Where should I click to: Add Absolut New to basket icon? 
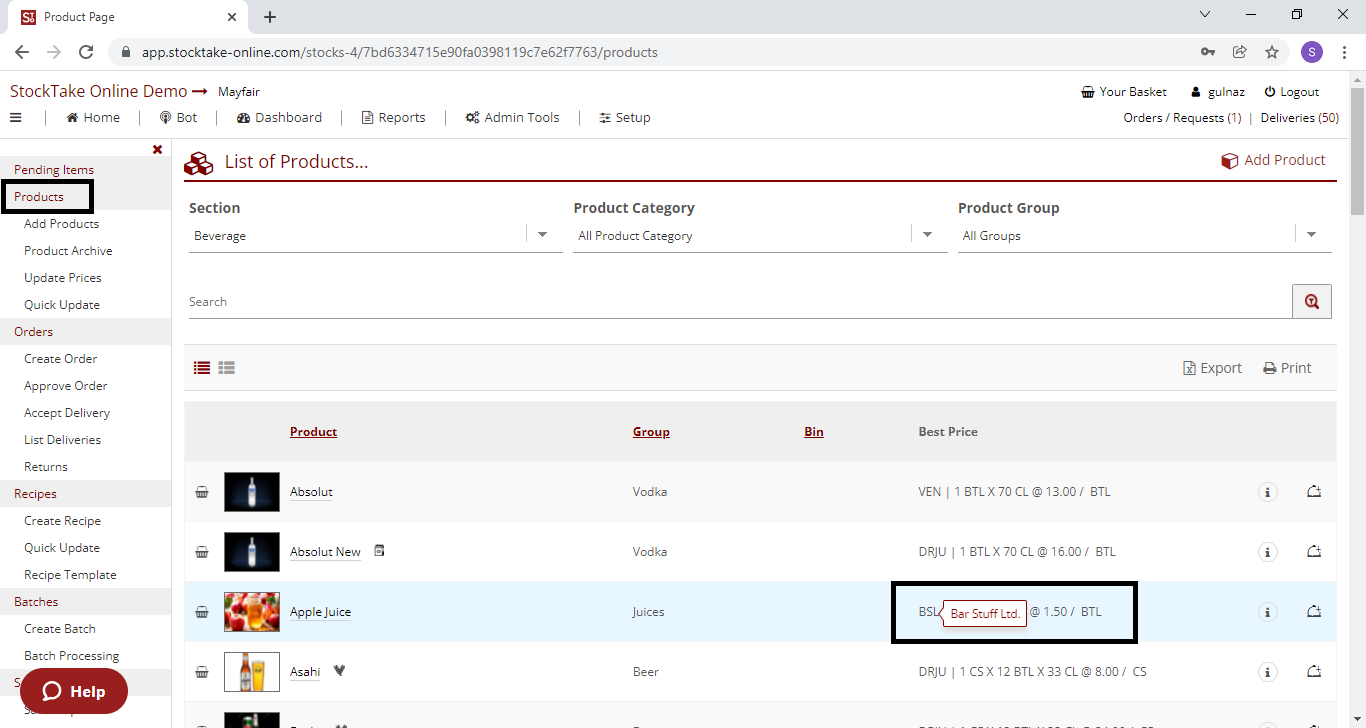202,552
